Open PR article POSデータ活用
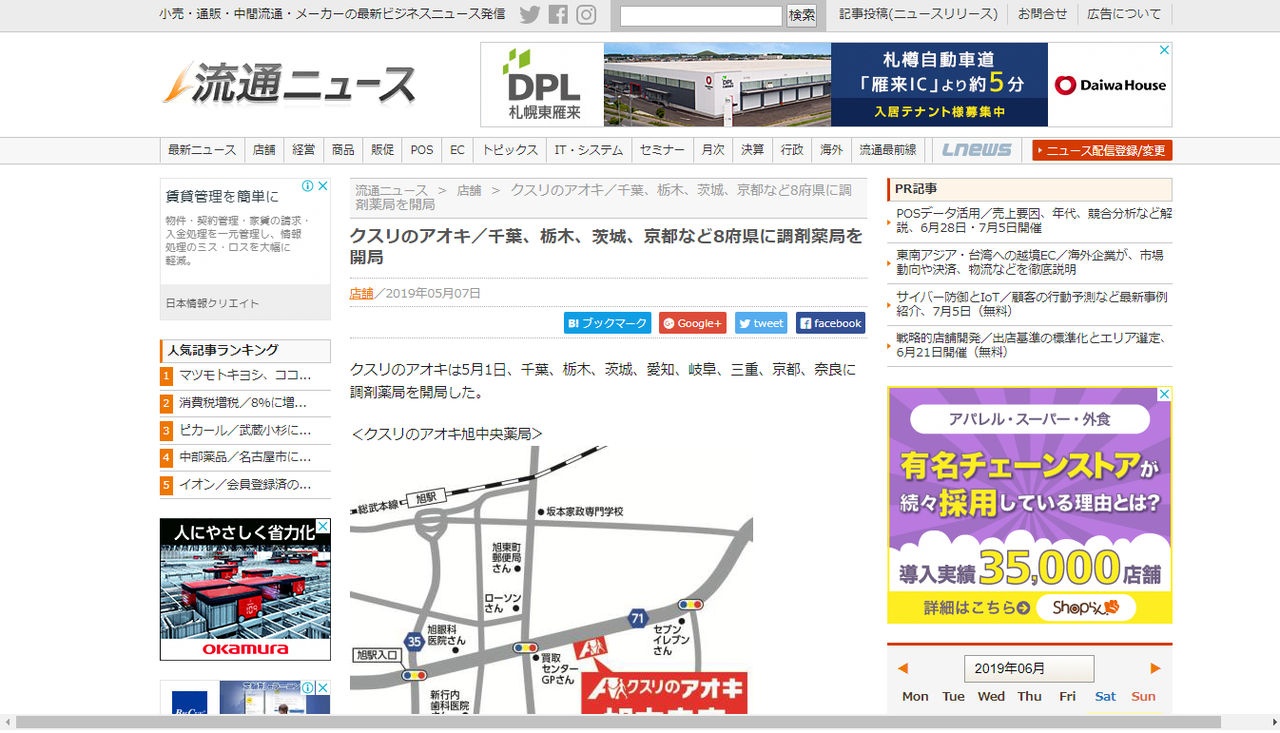The width and height of the screenshot is (1280, 733). click(x=1034, y=220)
